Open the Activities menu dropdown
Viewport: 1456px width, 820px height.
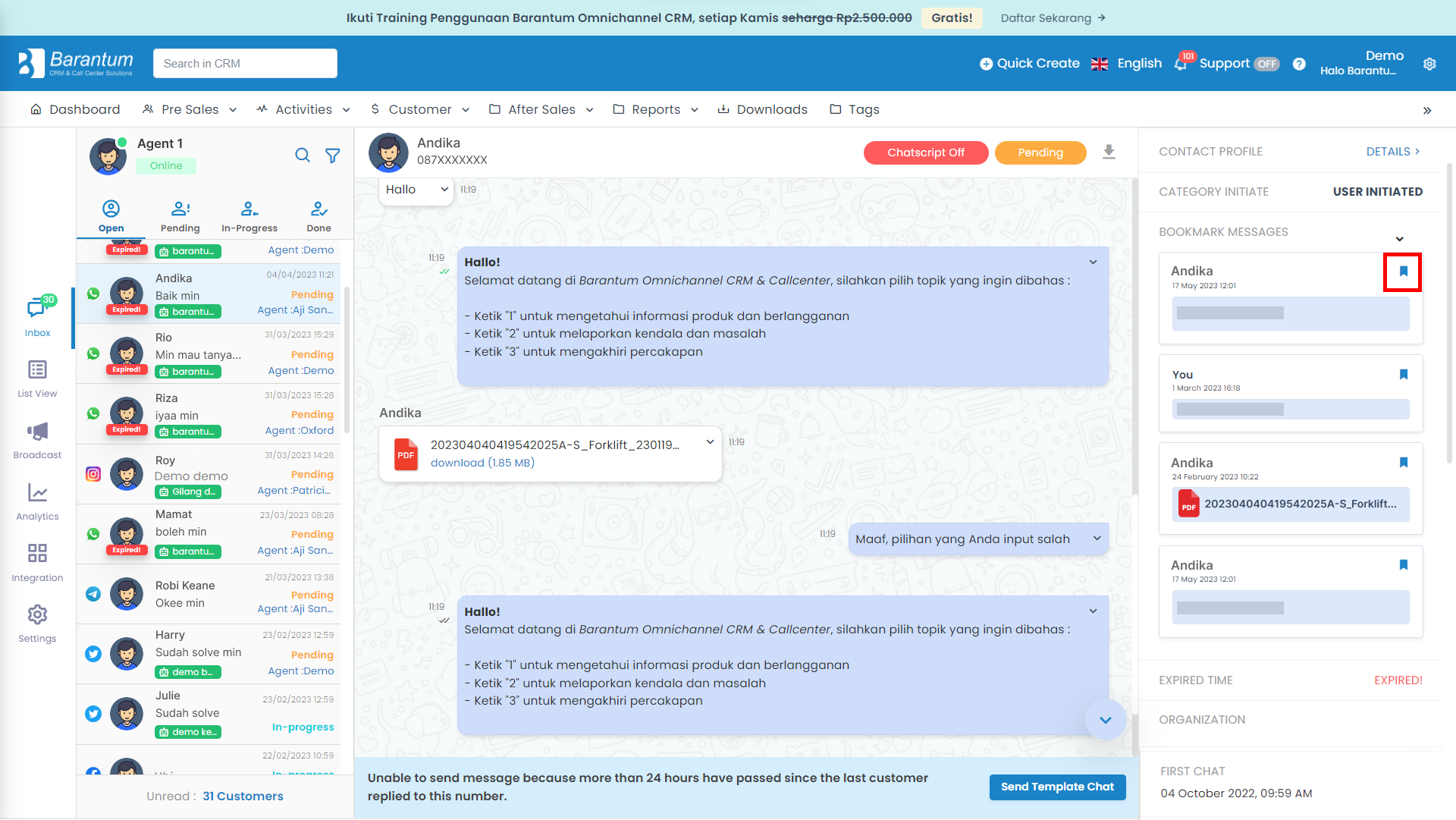303,110
